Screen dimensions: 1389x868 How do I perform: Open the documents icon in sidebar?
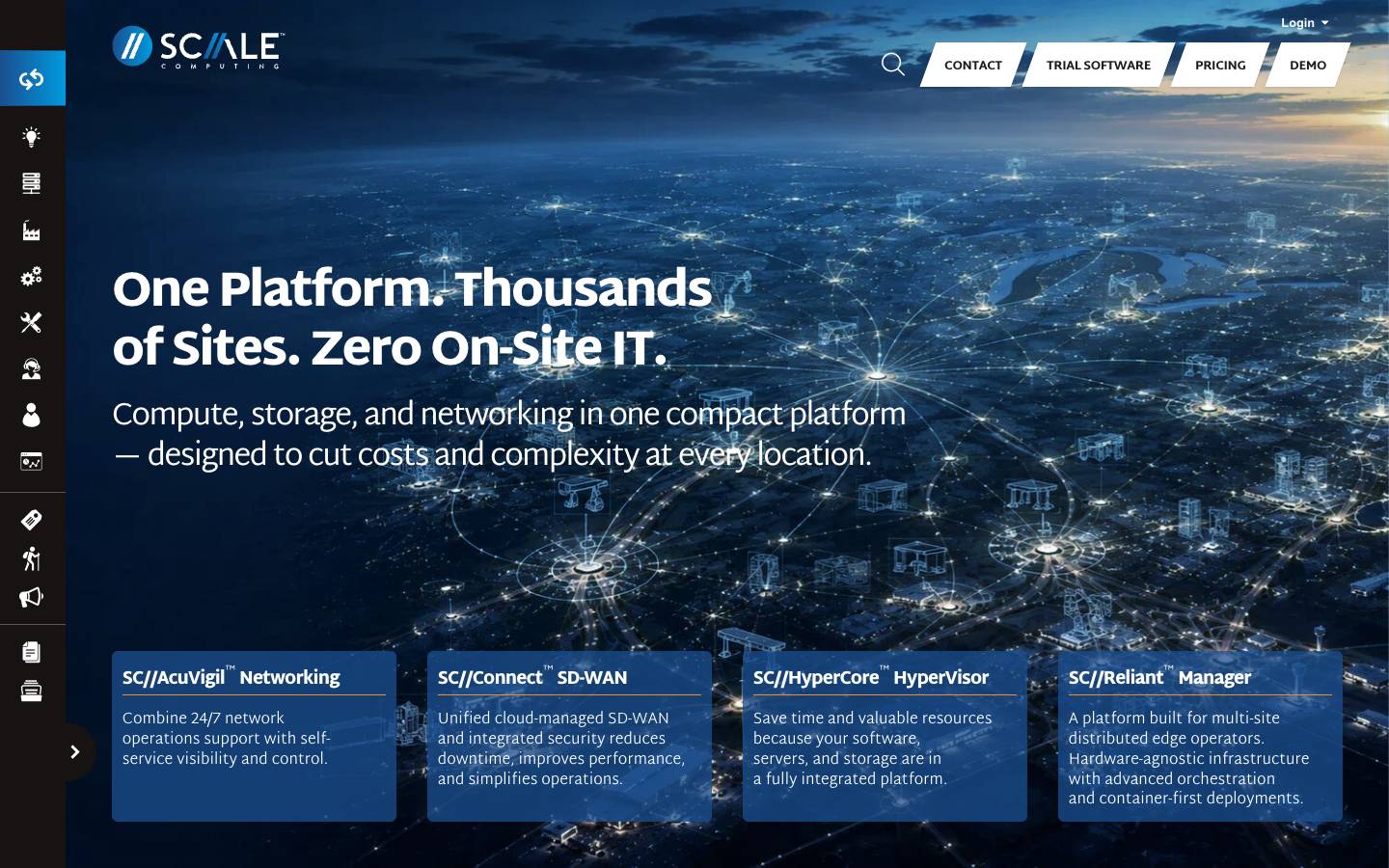32,652
